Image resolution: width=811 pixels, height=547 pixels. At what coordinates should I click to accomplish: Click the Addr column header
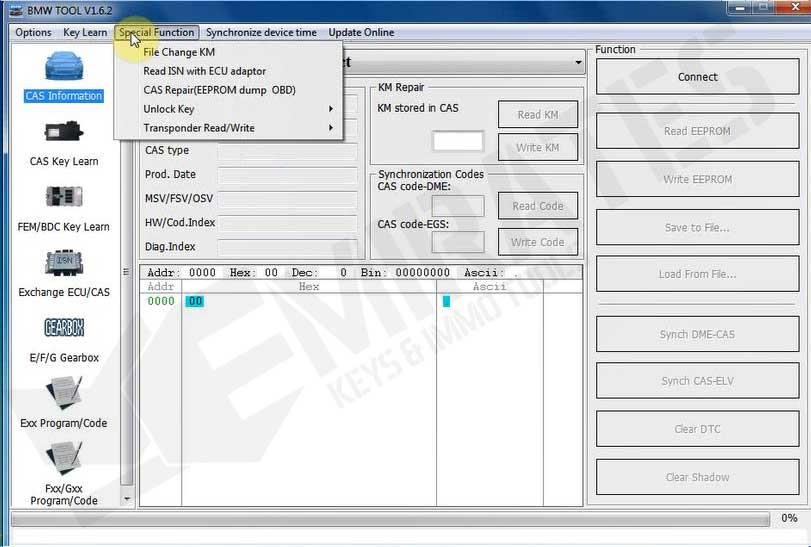[x=161, y=286]
